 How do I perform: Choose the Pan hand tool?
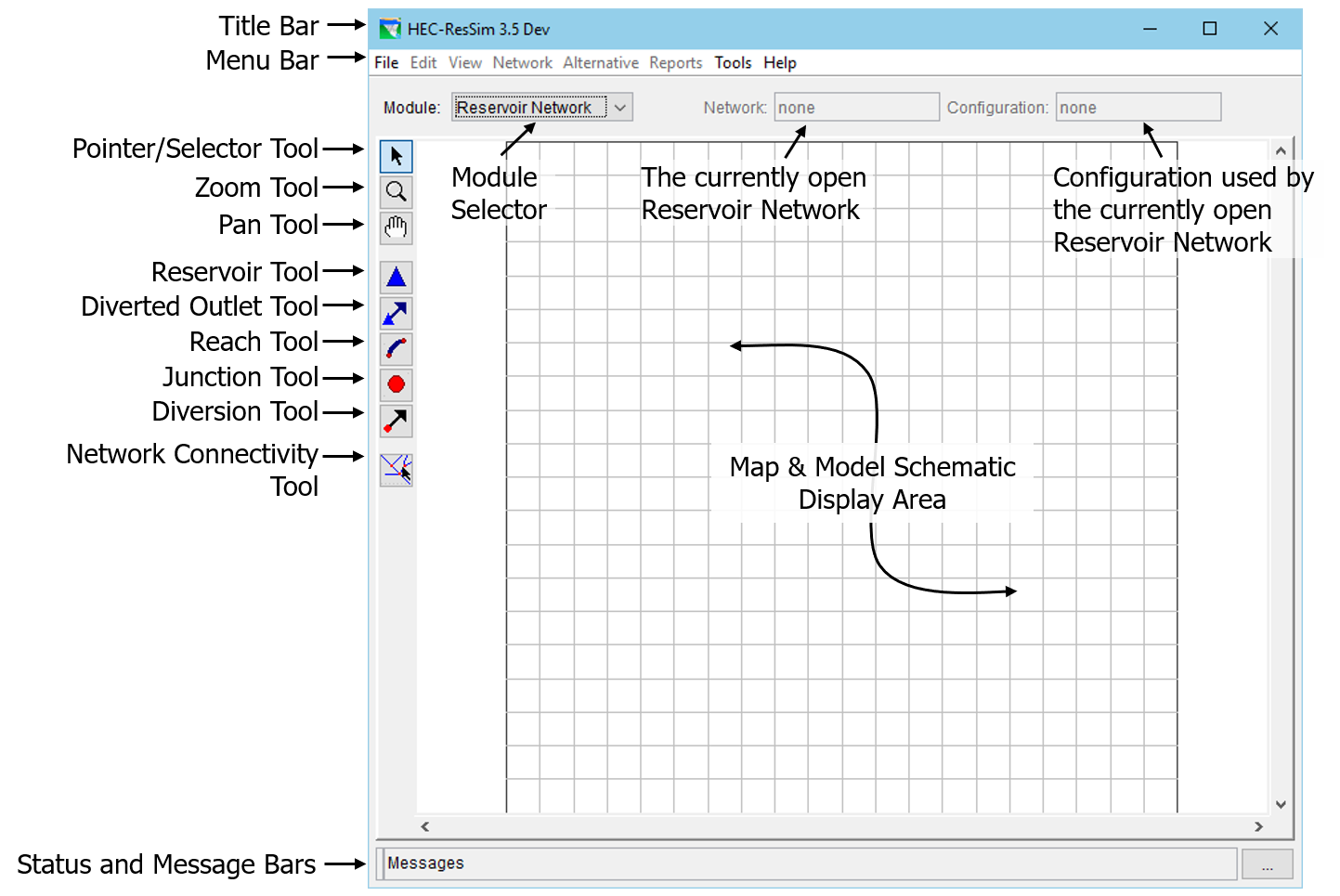coord(396,228)
